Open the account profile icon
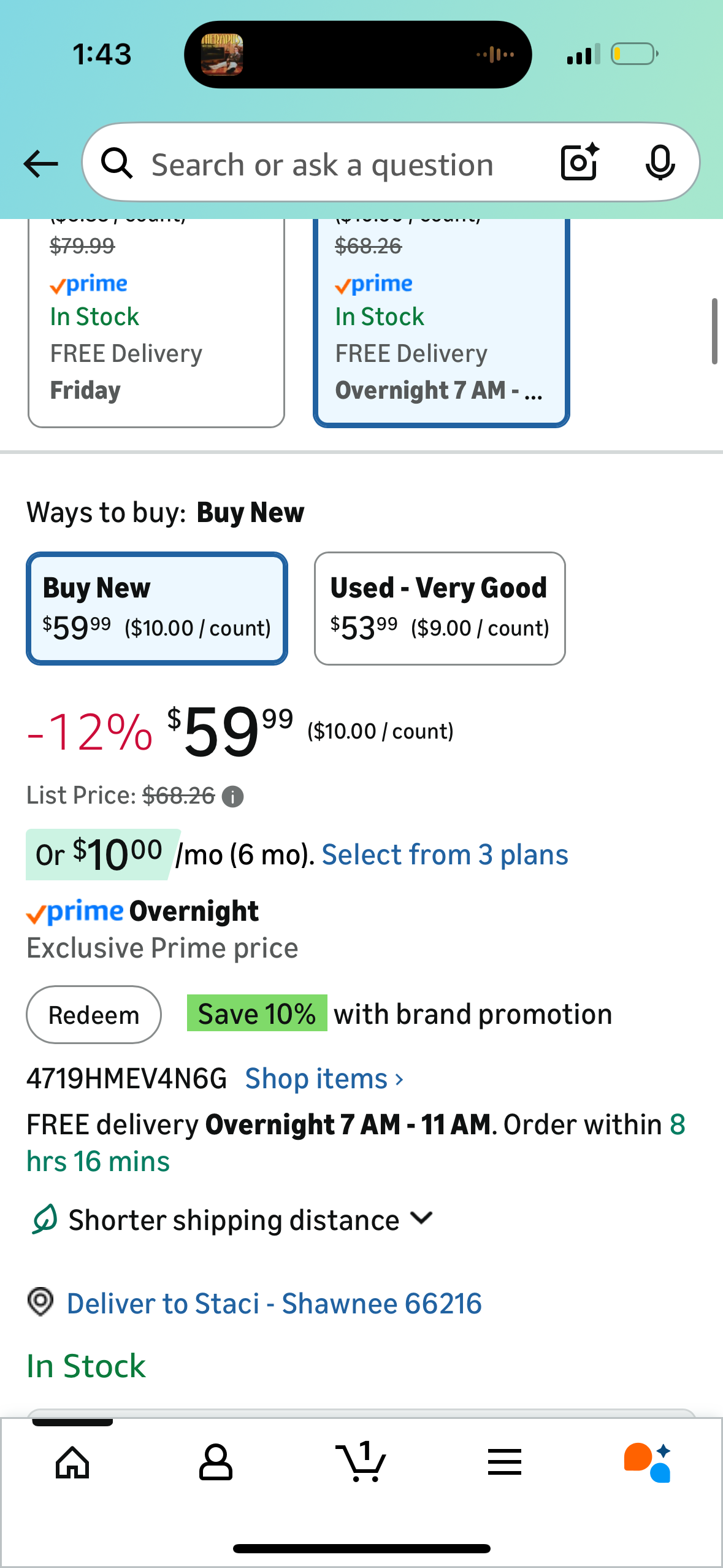The image size is (723, 1568). [x=216, y=1462]
